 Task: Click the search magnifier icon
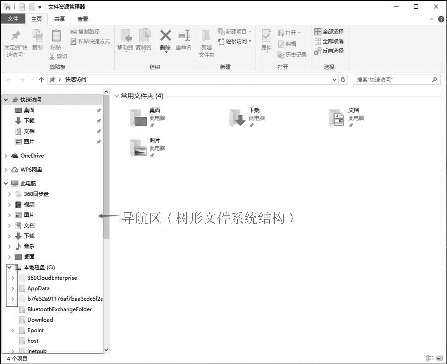pos(434,80)
